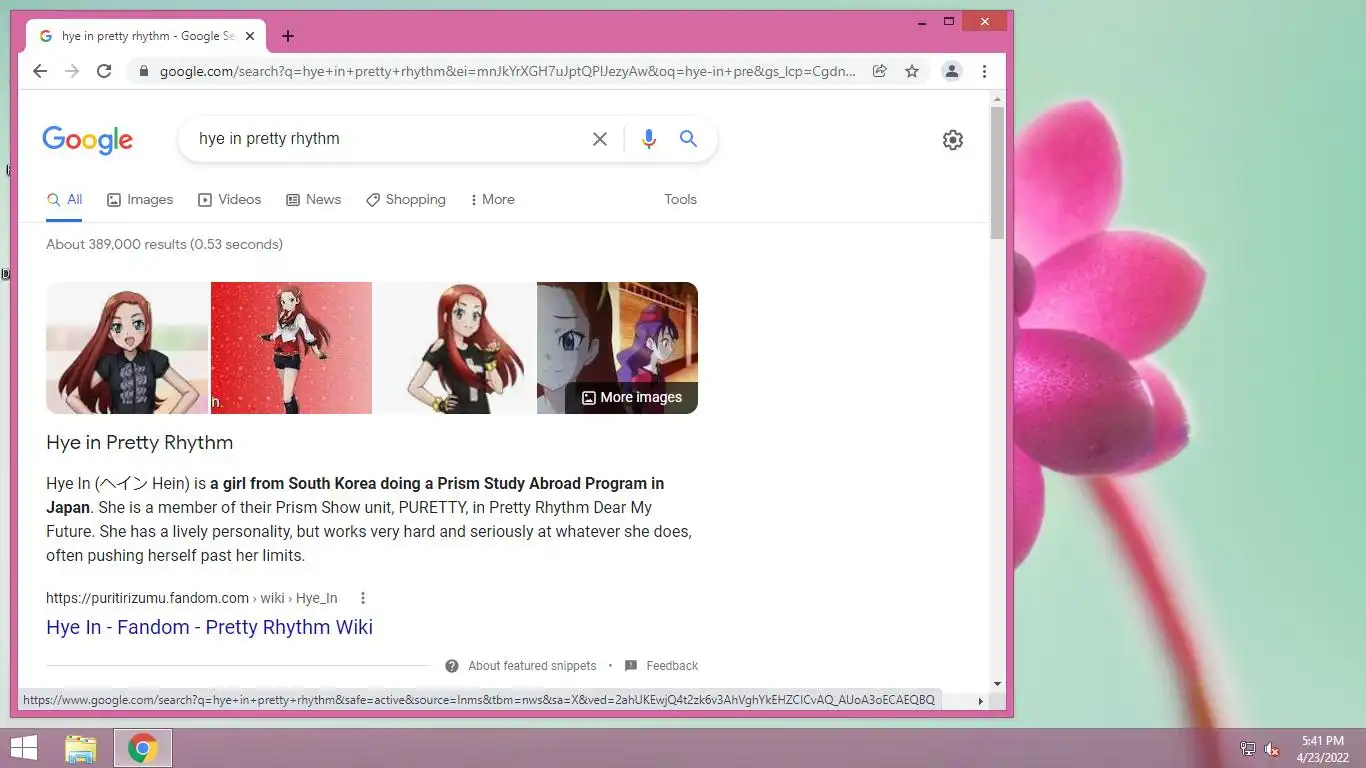The width and height of the screenshot is (1366, 768).
Task: Start voice search with microphone
Action: tap(649, 139)
